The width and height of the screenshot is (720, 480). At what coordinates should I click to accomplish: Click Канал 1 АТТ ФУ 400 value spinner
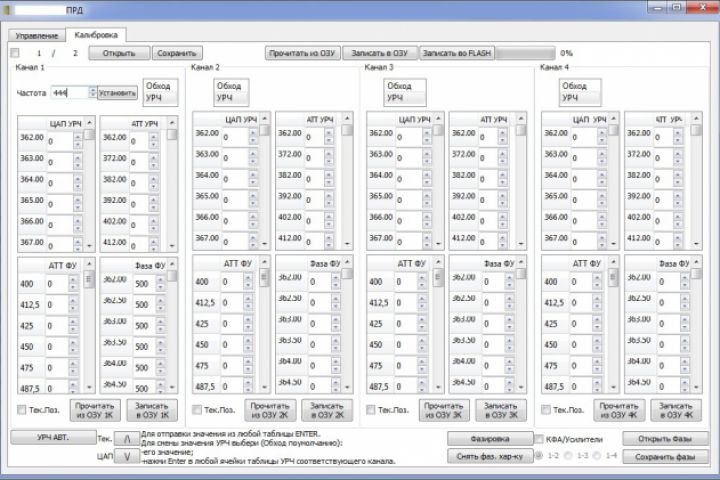[73, 283]
